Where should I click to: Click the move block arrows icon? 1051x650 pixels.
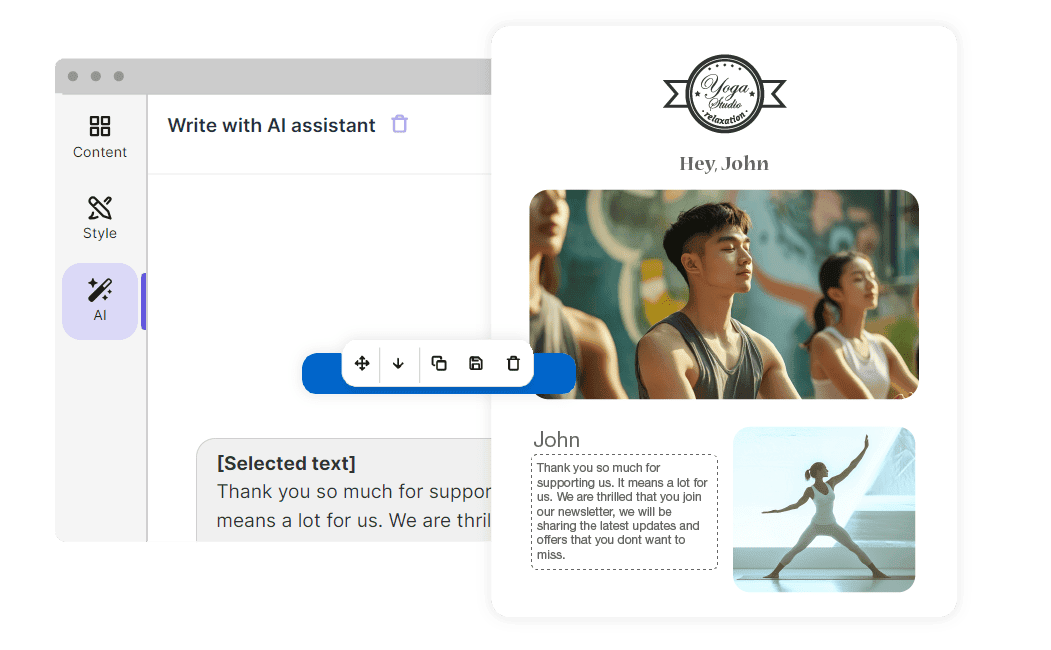(x=362, y=363)
